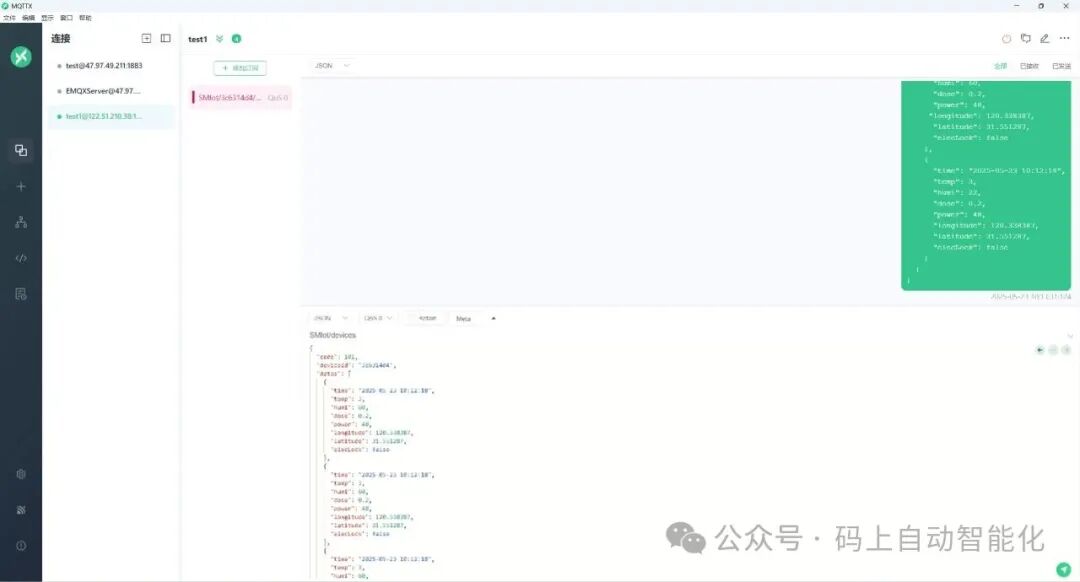Screen dimensions: 1080x582
Task: Open the three-dots more menu
Action: point(1064,39)
